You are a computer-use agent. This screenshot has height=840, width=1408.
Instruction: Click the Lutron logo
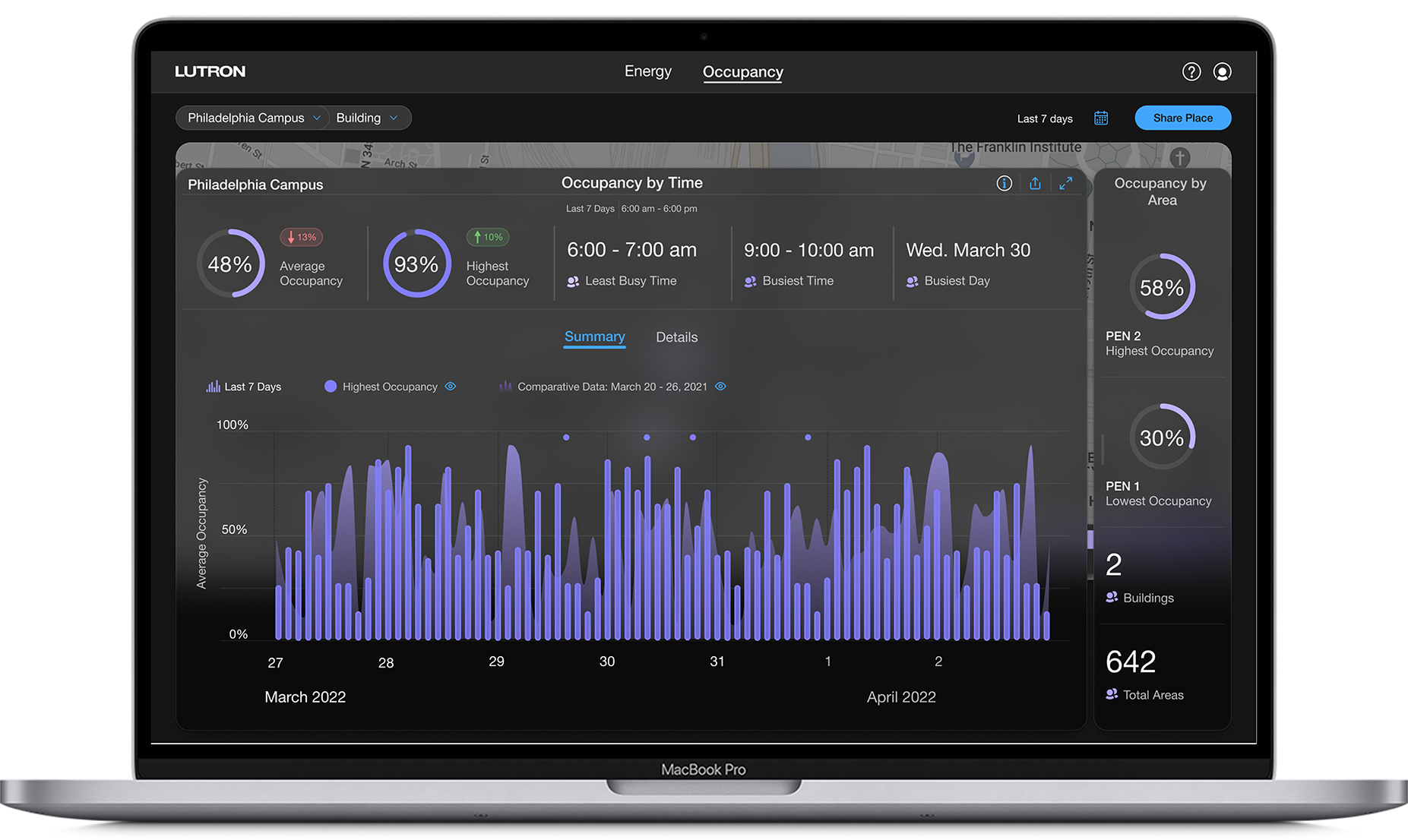[x=210, y=71]
